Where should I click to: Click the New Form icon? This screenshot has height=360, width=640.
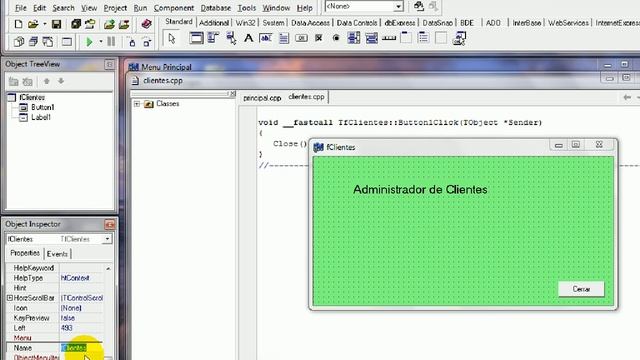click(67, 41)
